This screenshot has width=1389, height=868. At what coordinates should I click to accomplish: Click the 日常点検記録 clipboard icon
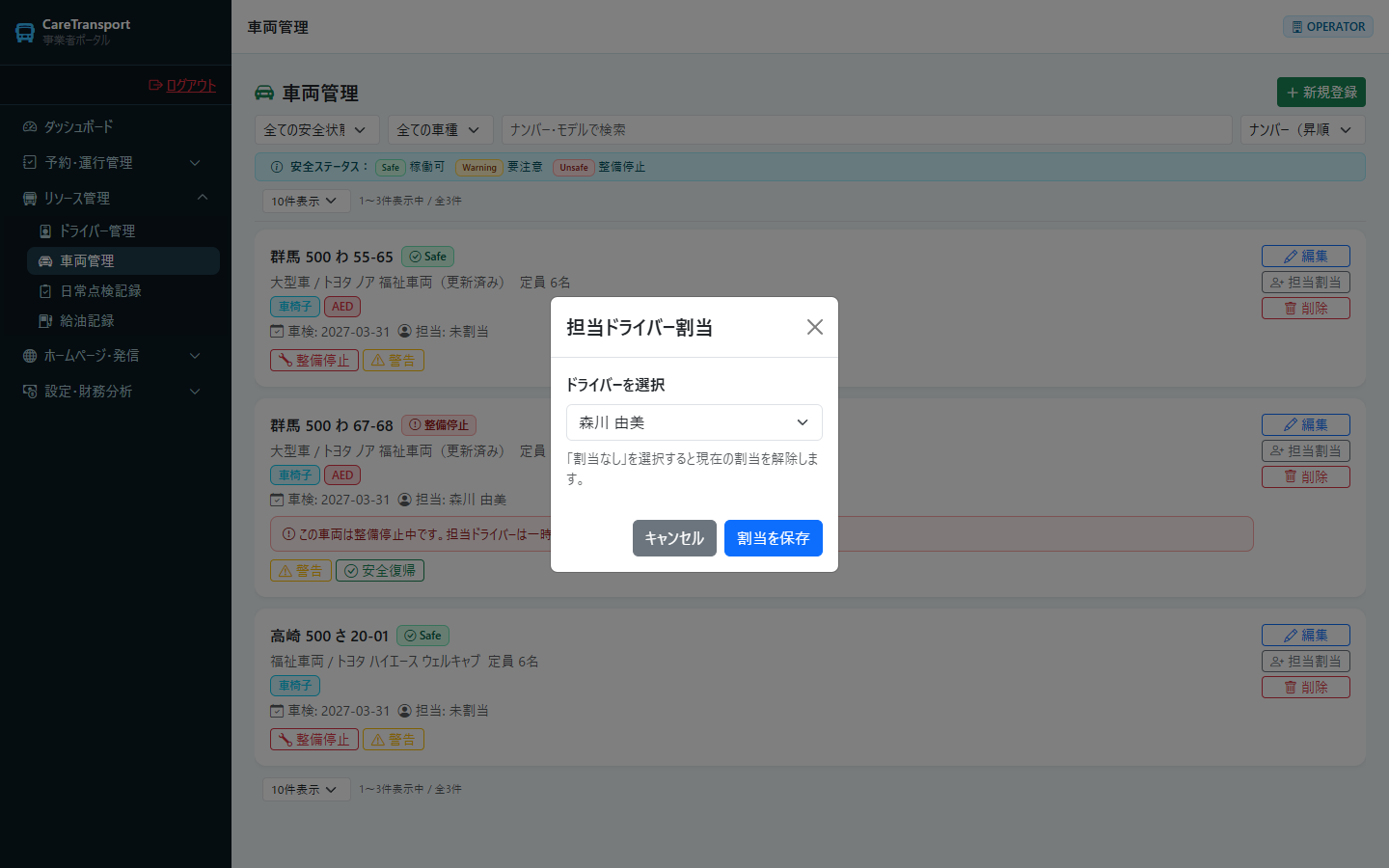(45, 290)
